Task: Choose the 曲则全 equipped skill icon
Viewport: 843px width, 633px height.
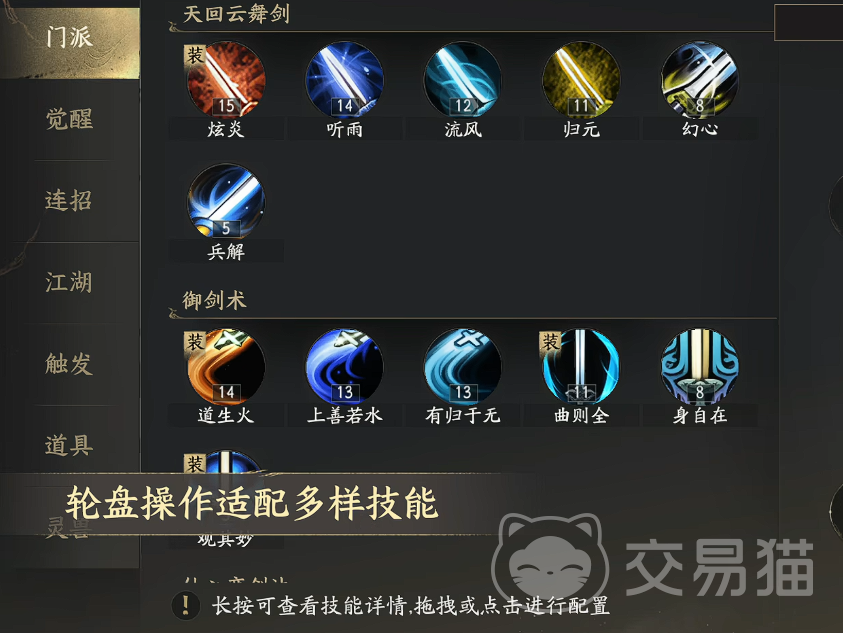Action: click(581, 366)
